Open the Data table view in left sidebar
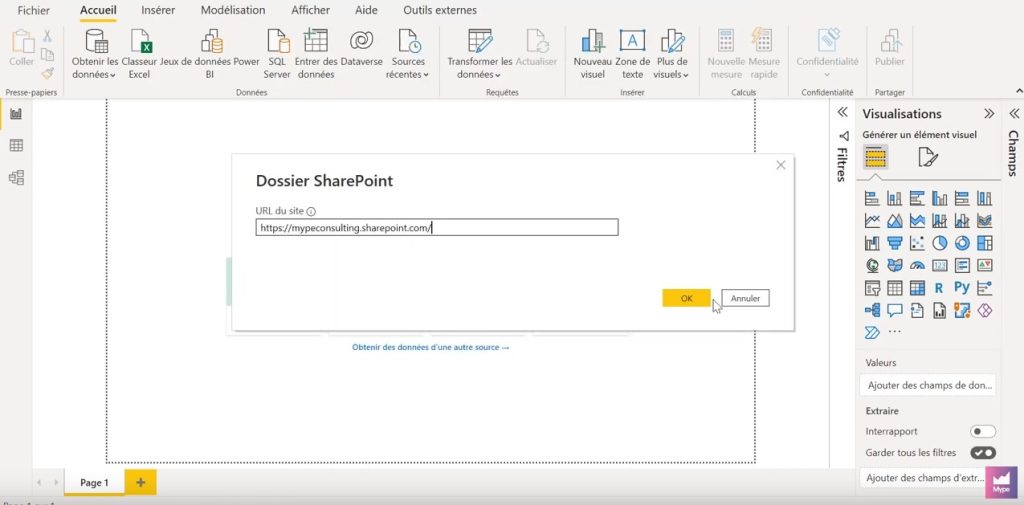This screenshot has width=1024, height=505. [x=16, y=146]
